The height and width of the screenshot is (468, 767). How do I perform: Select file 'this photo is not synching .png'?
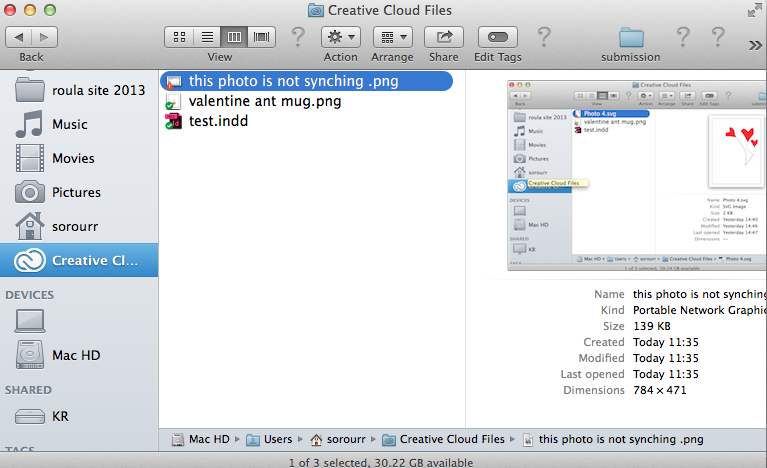[x=306, y=81]
